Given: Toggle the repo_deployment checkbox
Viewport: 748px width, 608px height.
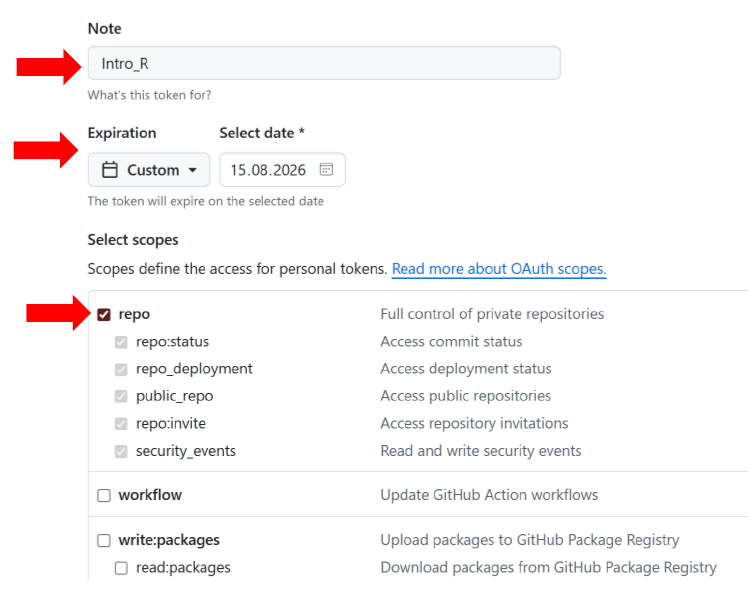Looking at the screenshot, I should pyautogui.click(x=121, y=369).
